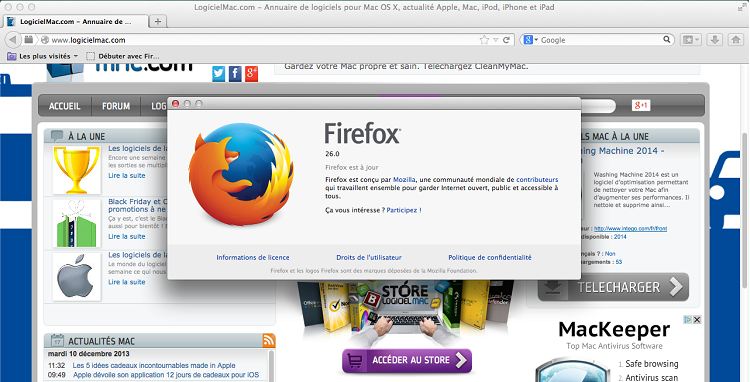This screenshot has width=750, height=382.
Task: Click the TELECHARGER button
Action: click(613, 287)
